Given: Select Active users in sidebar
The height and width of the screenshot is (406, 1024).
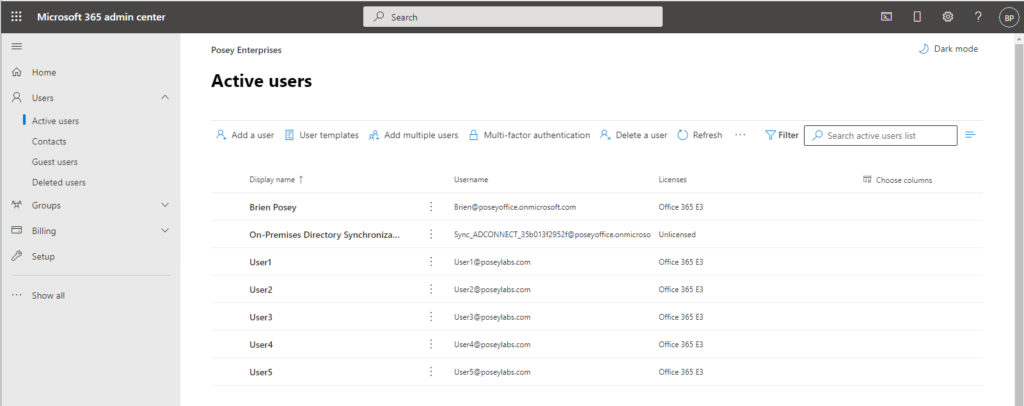Looking at the screenshot, I should tap(56, 121).
